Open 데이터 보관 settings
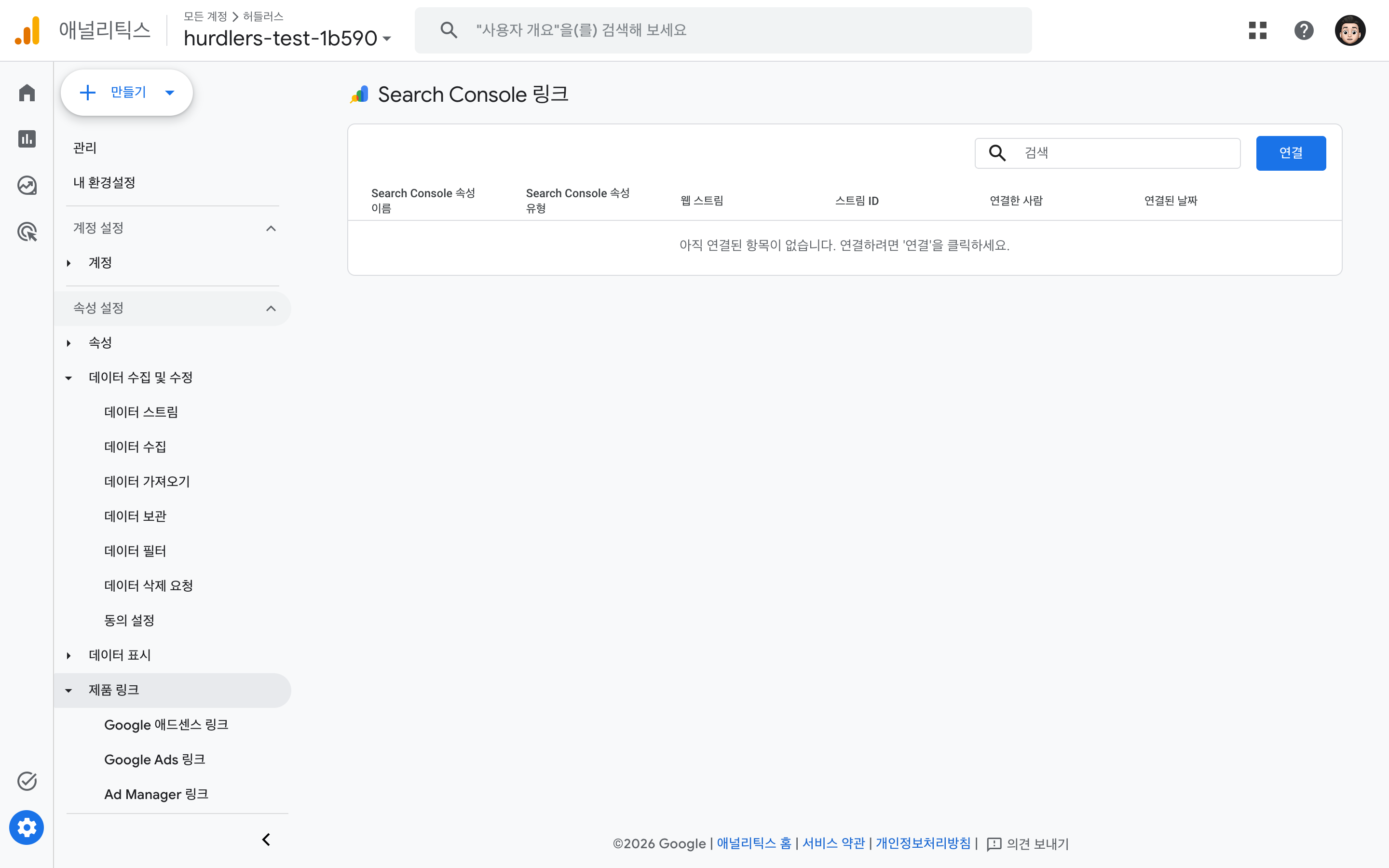Screen dimensions: 1389x868 [x=135, y=516]
